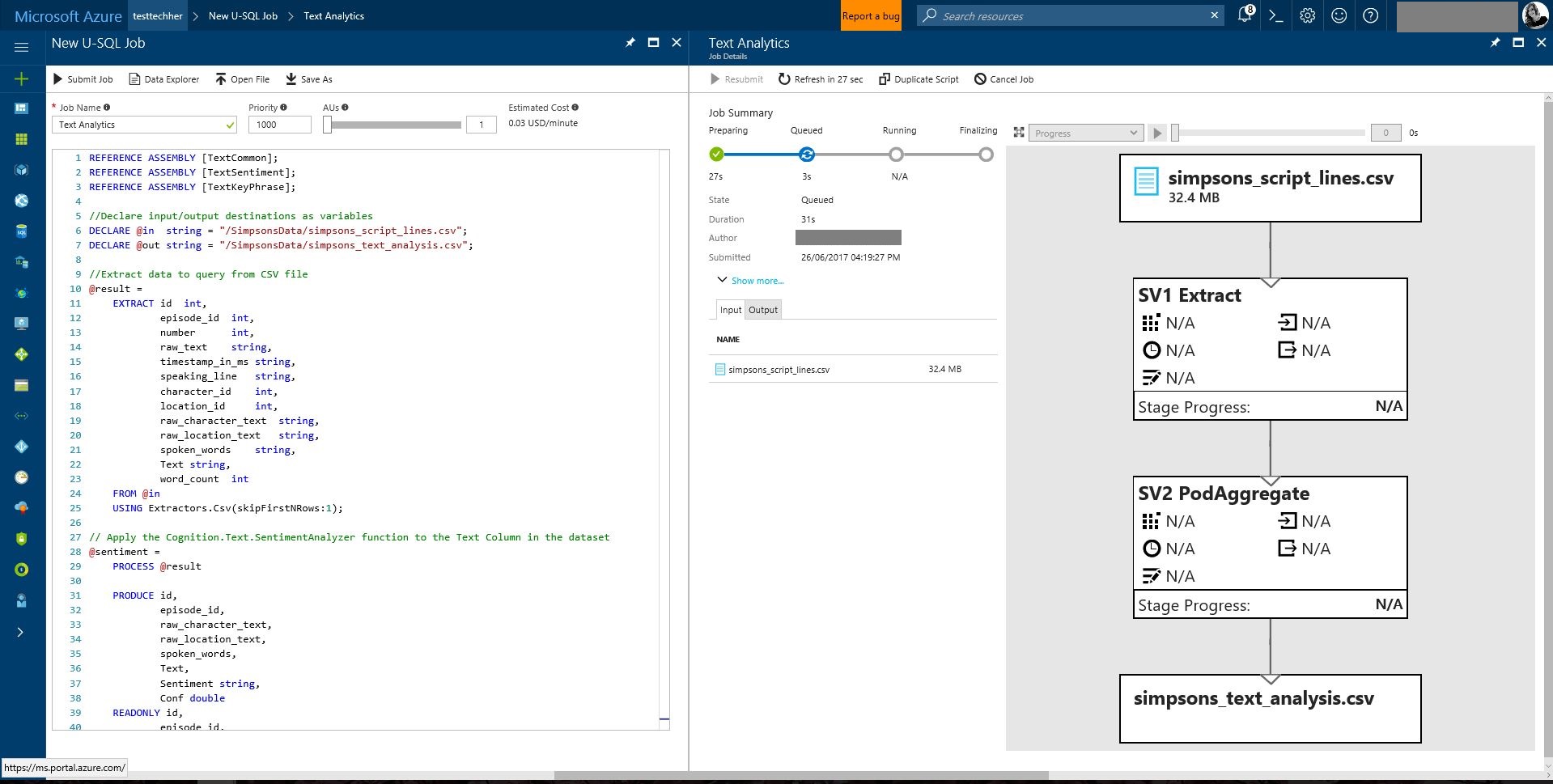The height and width of the screenshot is (784, 1553).
Task: Open the Monitor gauge sidebar icon
Action: click(x=22, y=477)
